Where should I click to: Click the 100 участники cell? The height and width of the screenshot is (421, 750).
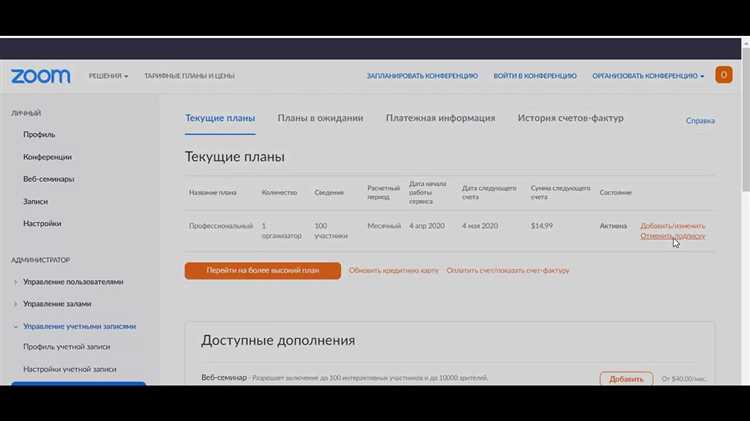(x=331, y=231)
